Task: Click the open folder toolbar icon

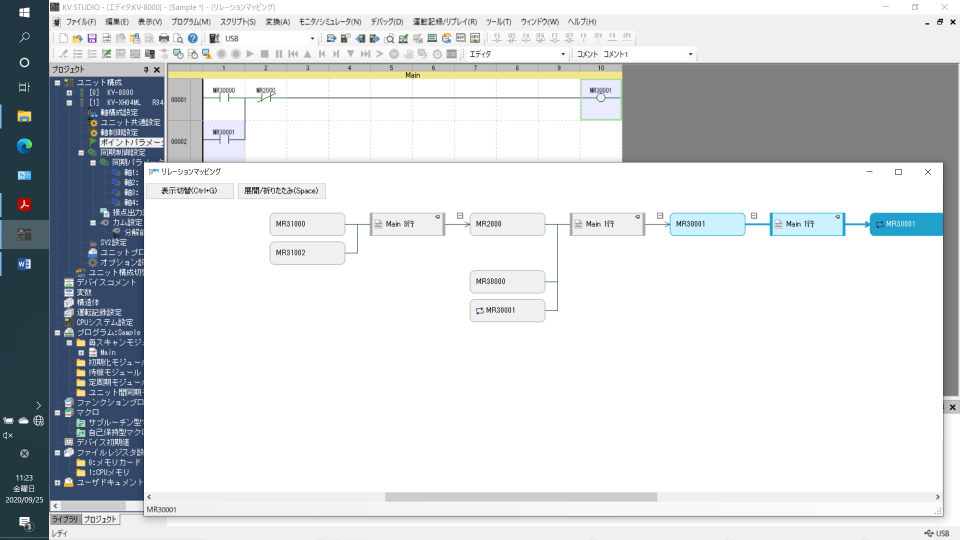Action: coord(77,38)
